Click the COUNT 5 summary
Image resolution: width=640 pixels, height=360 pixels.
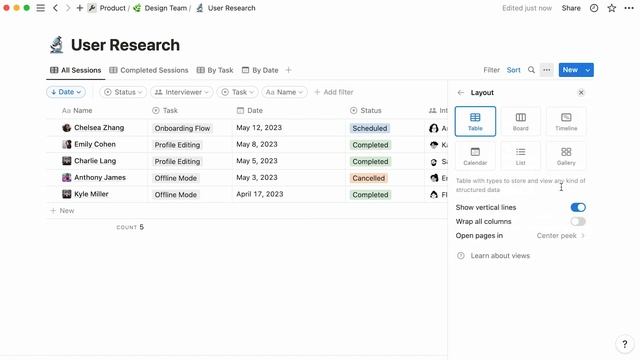click(x=130, y=227)
